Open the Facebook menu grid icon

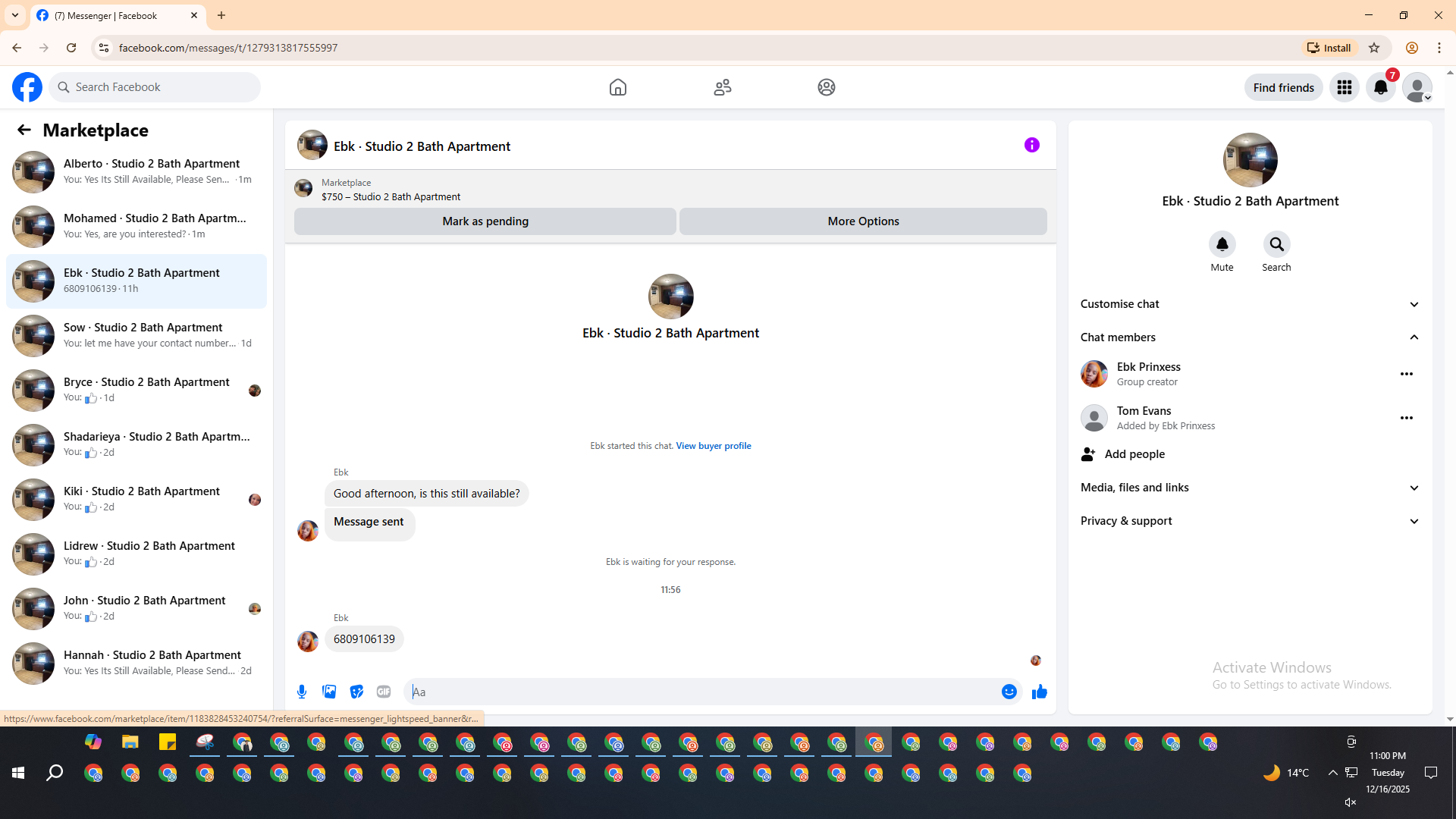coord(1345,87)
